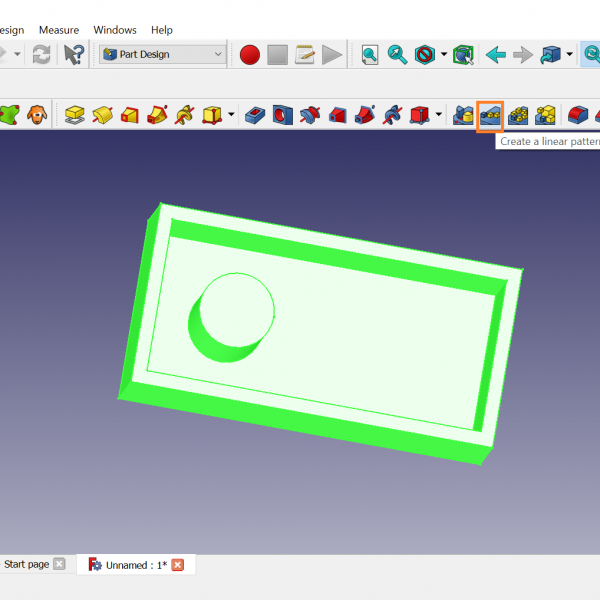600x600 pixels.
Task: Click the Fit all view icon
Action: pos(370,55)
